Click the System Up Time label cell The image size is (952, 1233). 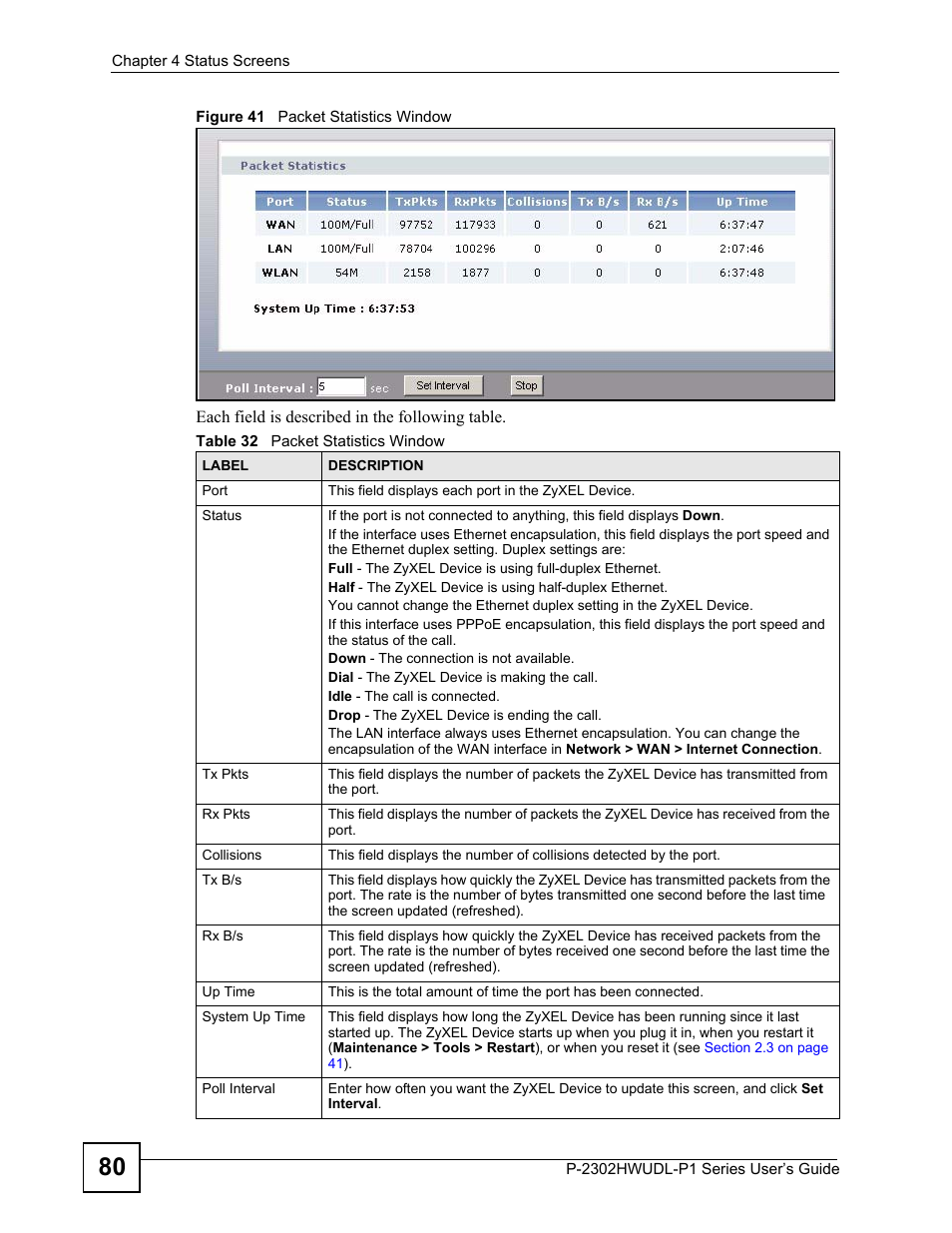(259, 1041)
